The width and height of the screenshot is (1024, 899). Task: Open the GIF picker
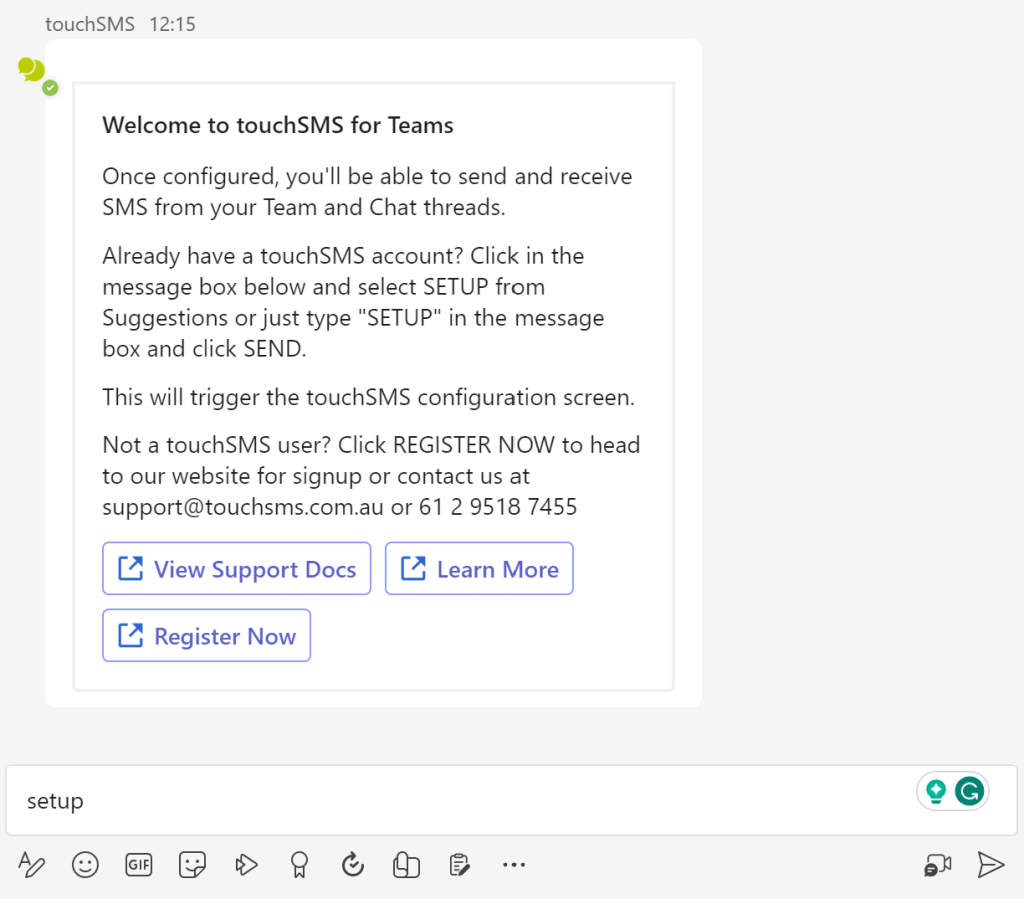pyautogui.click(x=138, y=864)
